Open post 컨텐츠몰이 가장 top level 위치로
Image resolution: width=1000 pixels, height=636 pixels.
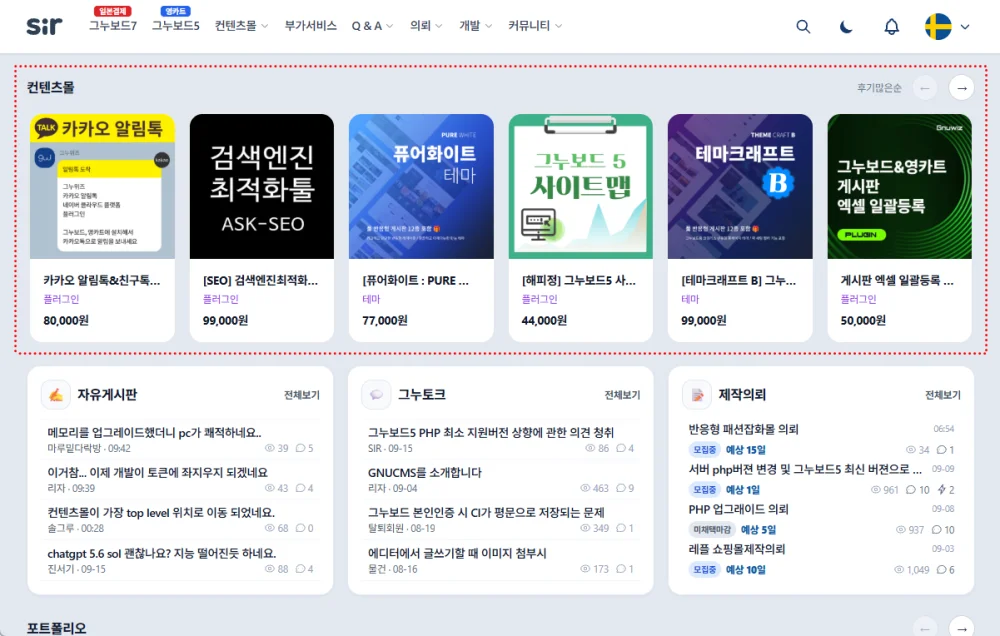pos(161,512)
